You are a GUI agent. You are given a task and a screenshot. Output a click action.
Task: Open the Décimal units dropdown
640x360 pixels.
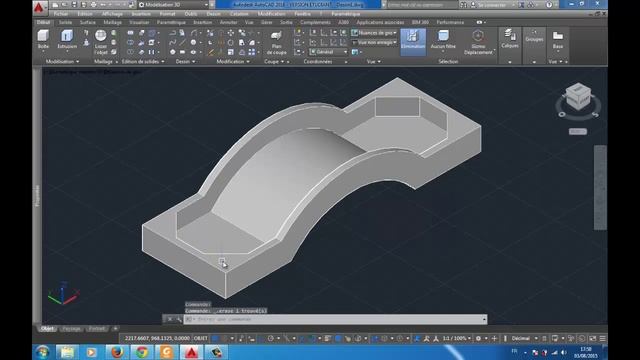[523, 338]
